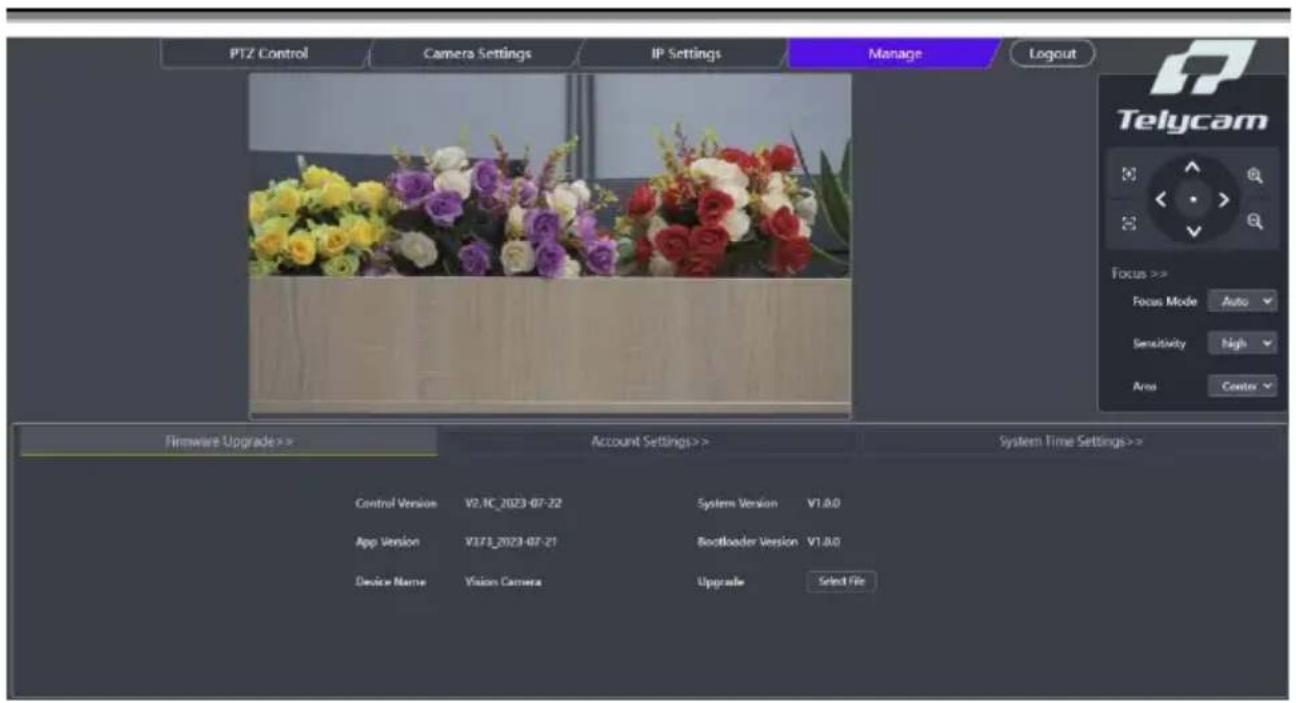Collapse the Focus >> section header
Screen dimensions: 1296x703
point(1139,273)
